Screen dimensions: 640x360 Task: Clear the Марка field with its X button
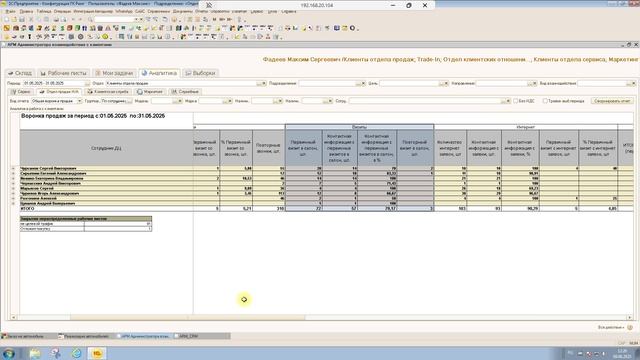point(230,101)
